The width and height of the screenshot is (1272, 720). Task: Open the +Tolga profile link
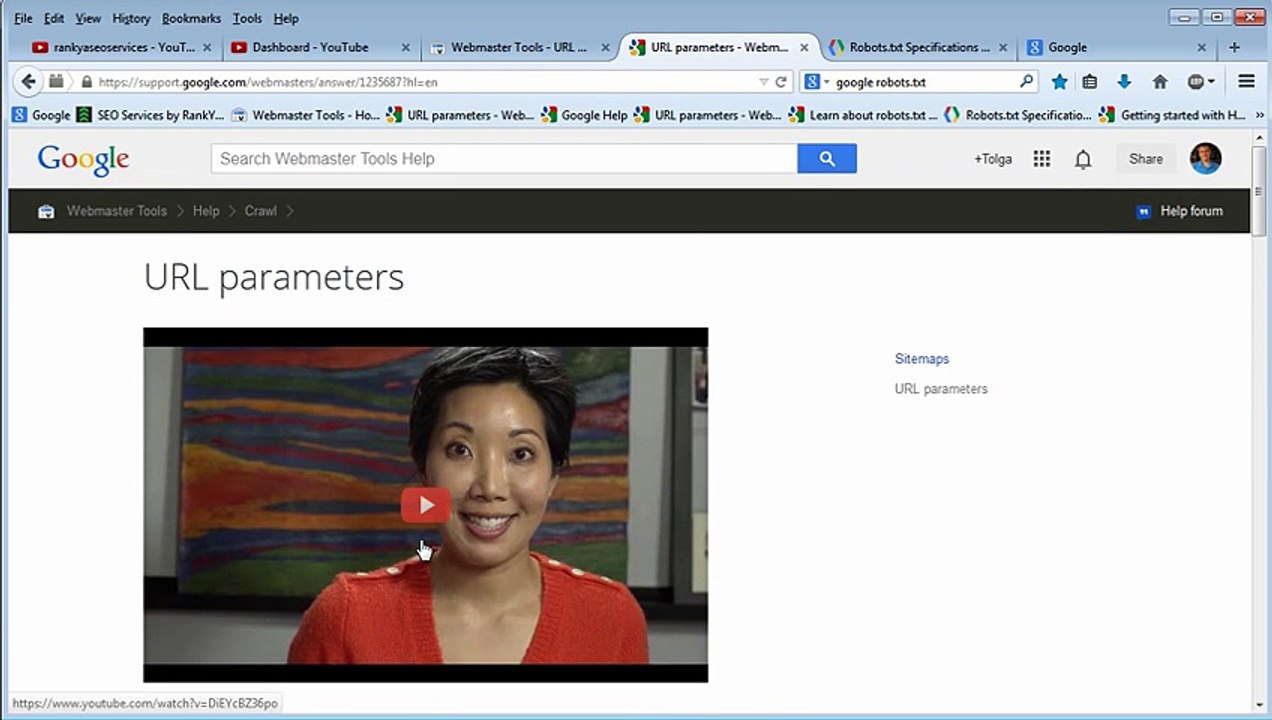[993, 159]
